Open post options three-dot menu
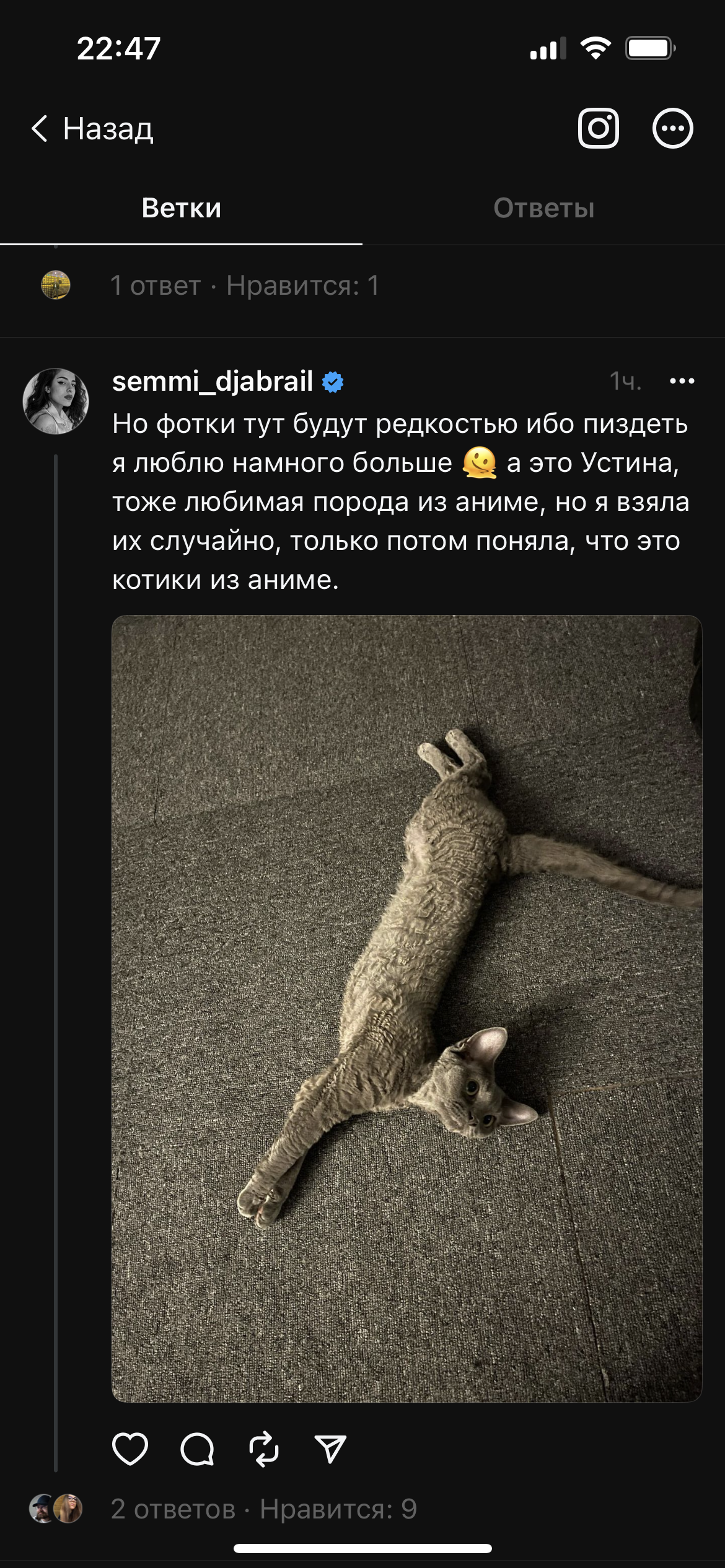Image resolution: width=725 pixels, height=1568 pixels. (x=682, y=381)
